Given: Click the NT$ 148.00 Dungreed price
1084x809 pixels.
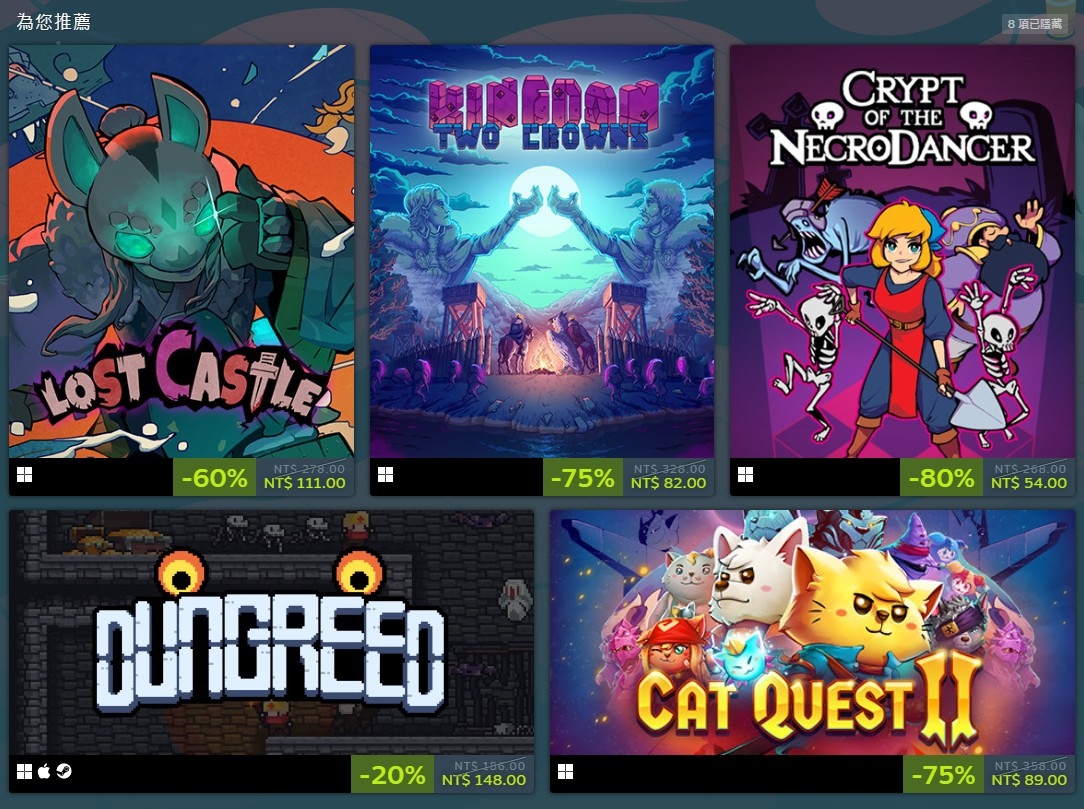Looking at the screenshot, I should click(x=484, y=780).
